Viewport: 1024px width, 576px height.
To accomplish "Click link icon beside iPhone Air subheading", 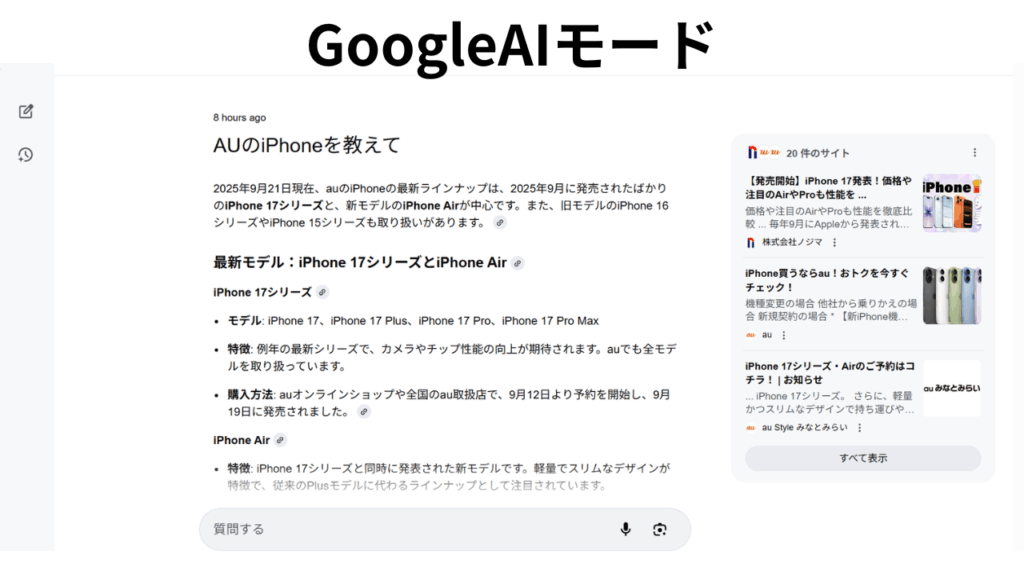I will click(280, 440).
